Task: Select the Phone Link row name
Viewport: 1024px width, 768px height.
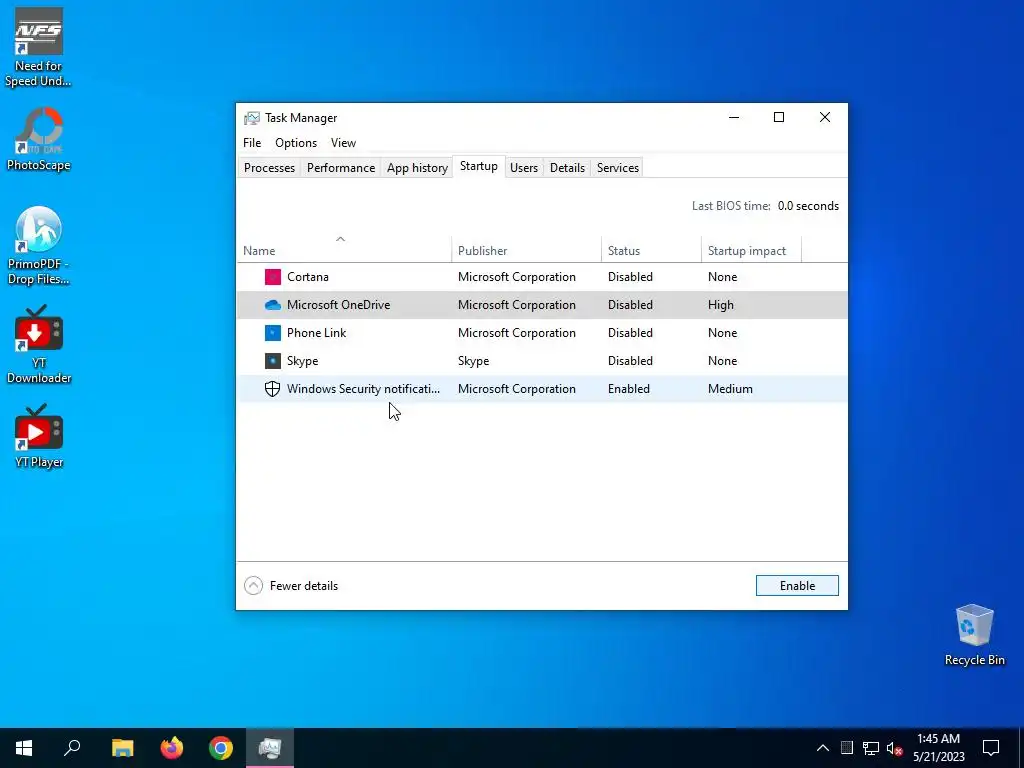Action: pos(317,333)
